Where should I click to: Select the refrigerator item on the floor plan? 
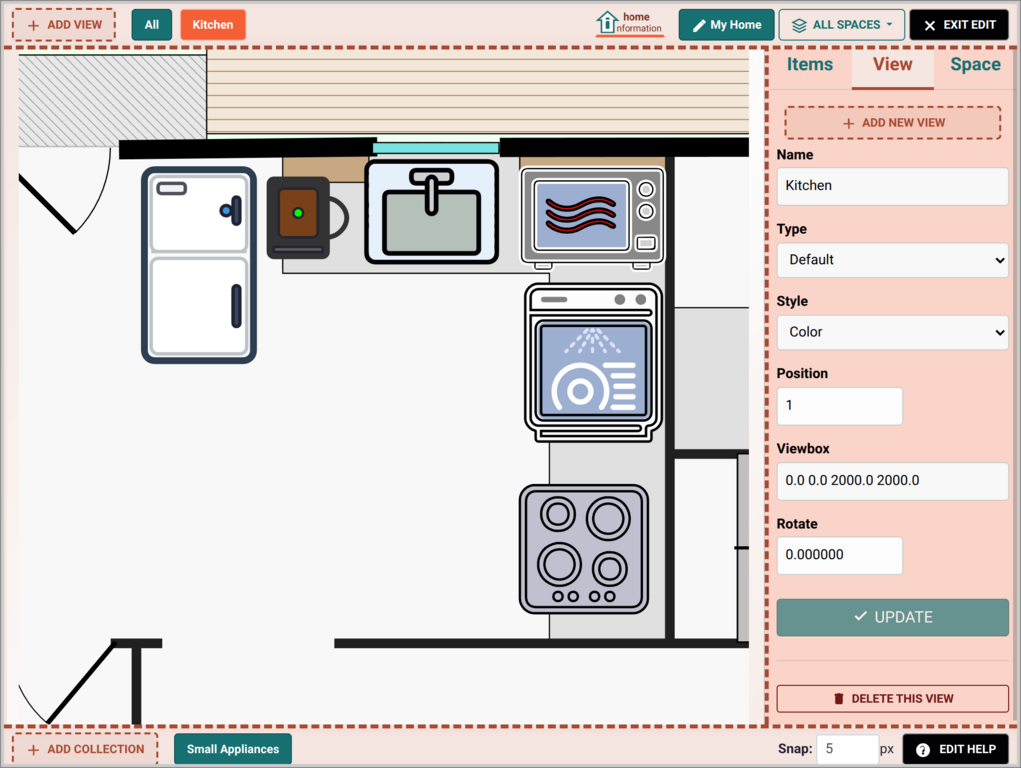coord(199,264)
